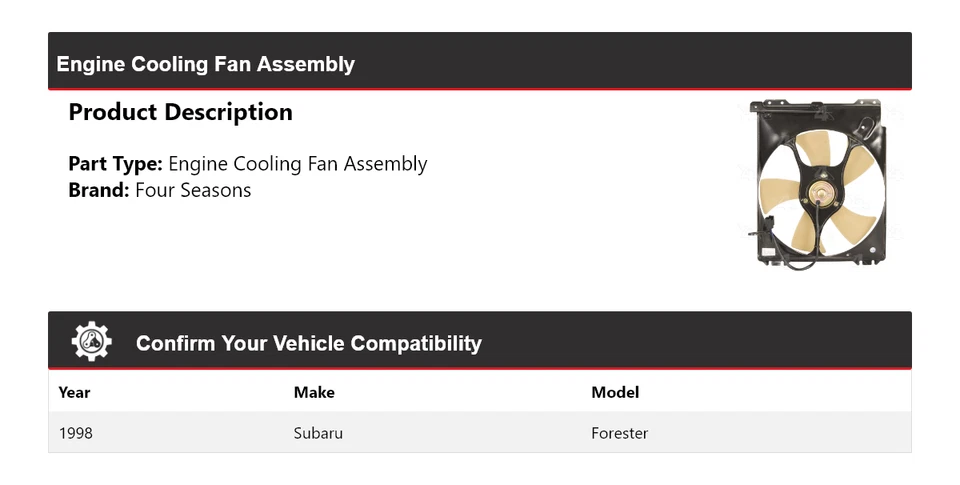This screenshot has width=960, height=485.
Task: Select the Subaru make cell
Action: 318,433
